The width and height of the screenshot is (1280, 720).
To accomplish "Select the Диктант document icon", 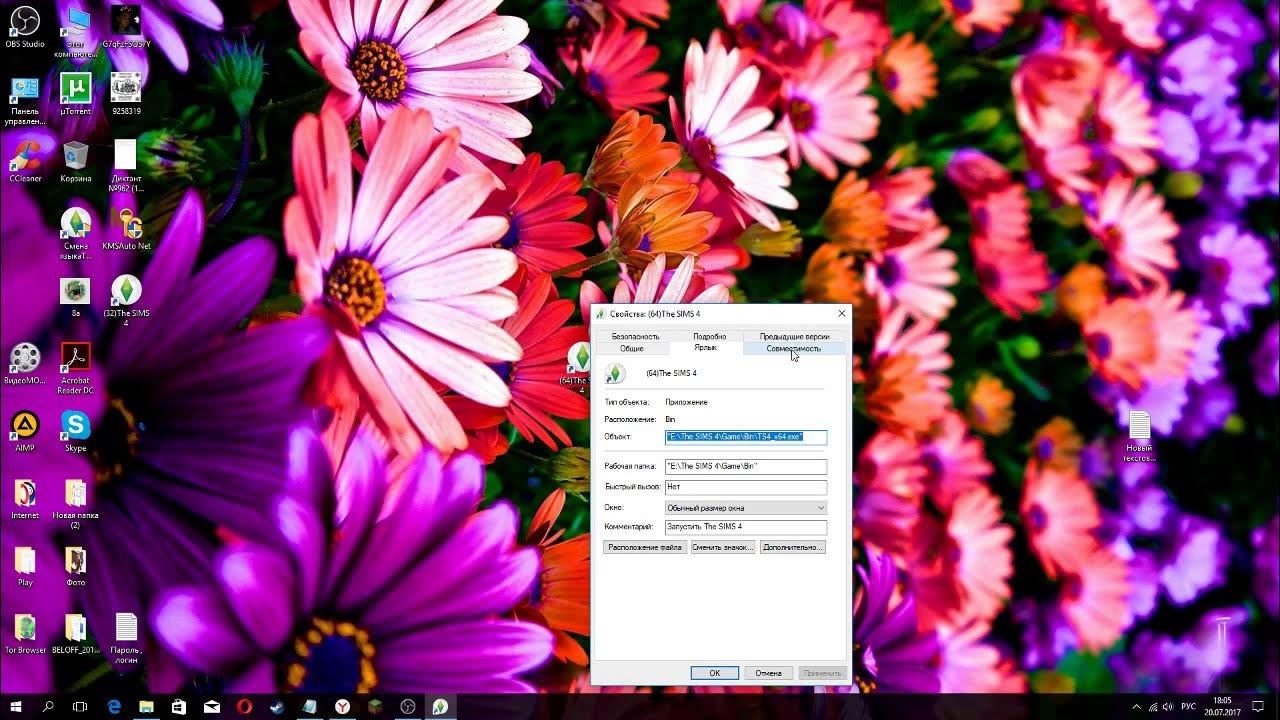I will pyautogui.click(x=126, y=166).
